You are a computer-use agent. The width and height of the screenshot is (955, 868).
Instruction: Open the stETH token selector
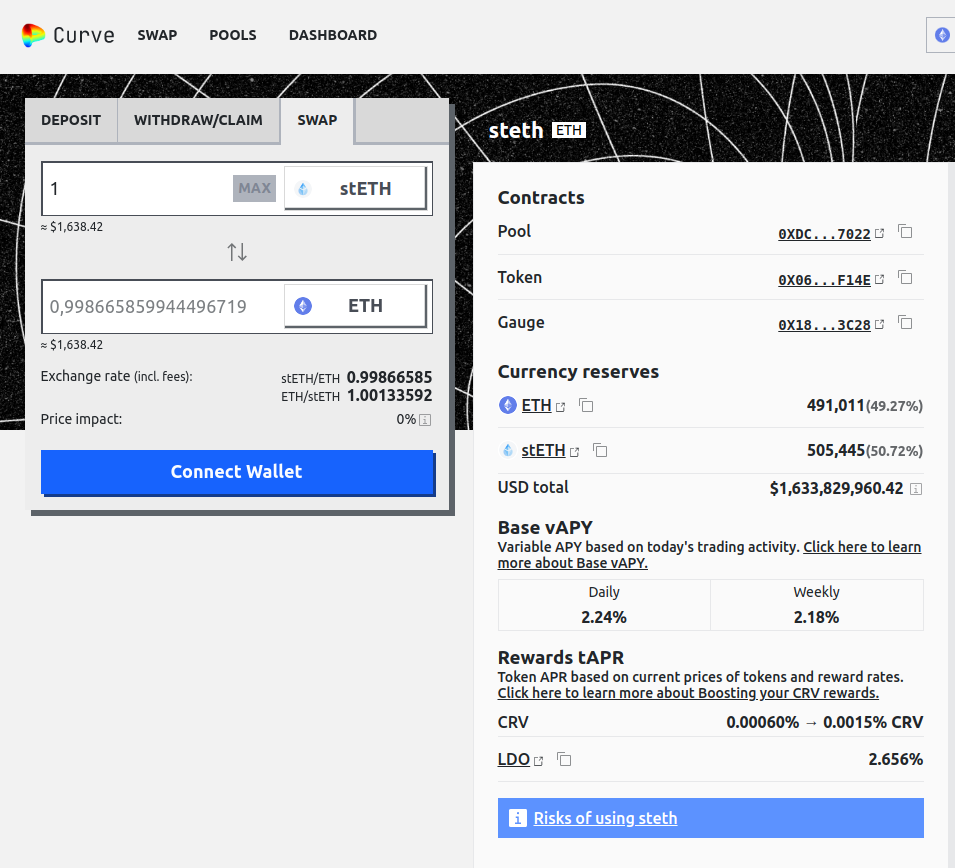(x=356, y=188)
